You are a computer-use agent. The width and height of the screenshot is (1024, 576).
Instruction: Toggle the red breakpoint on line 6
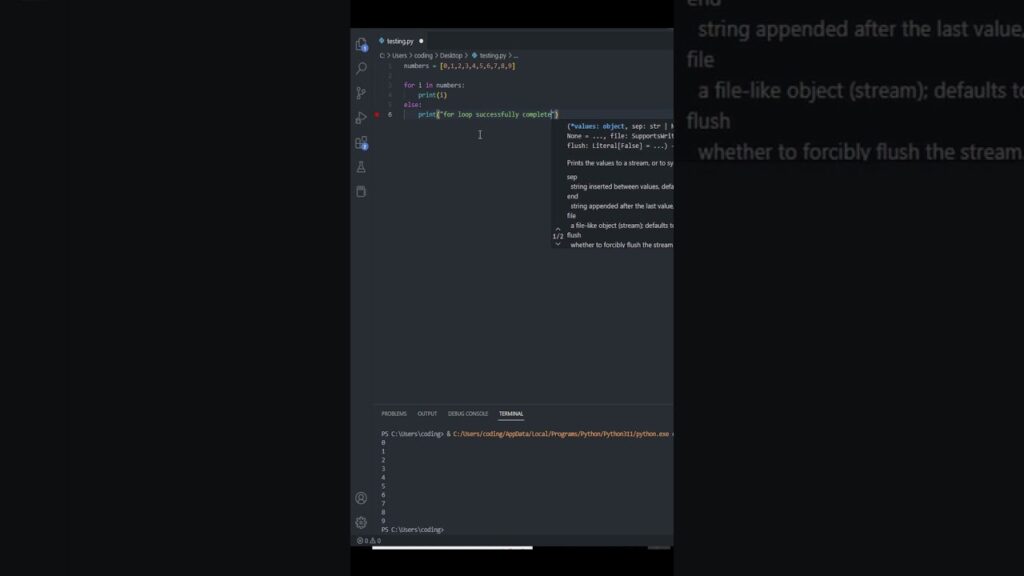pyautogui.click(x=377, y=115)
